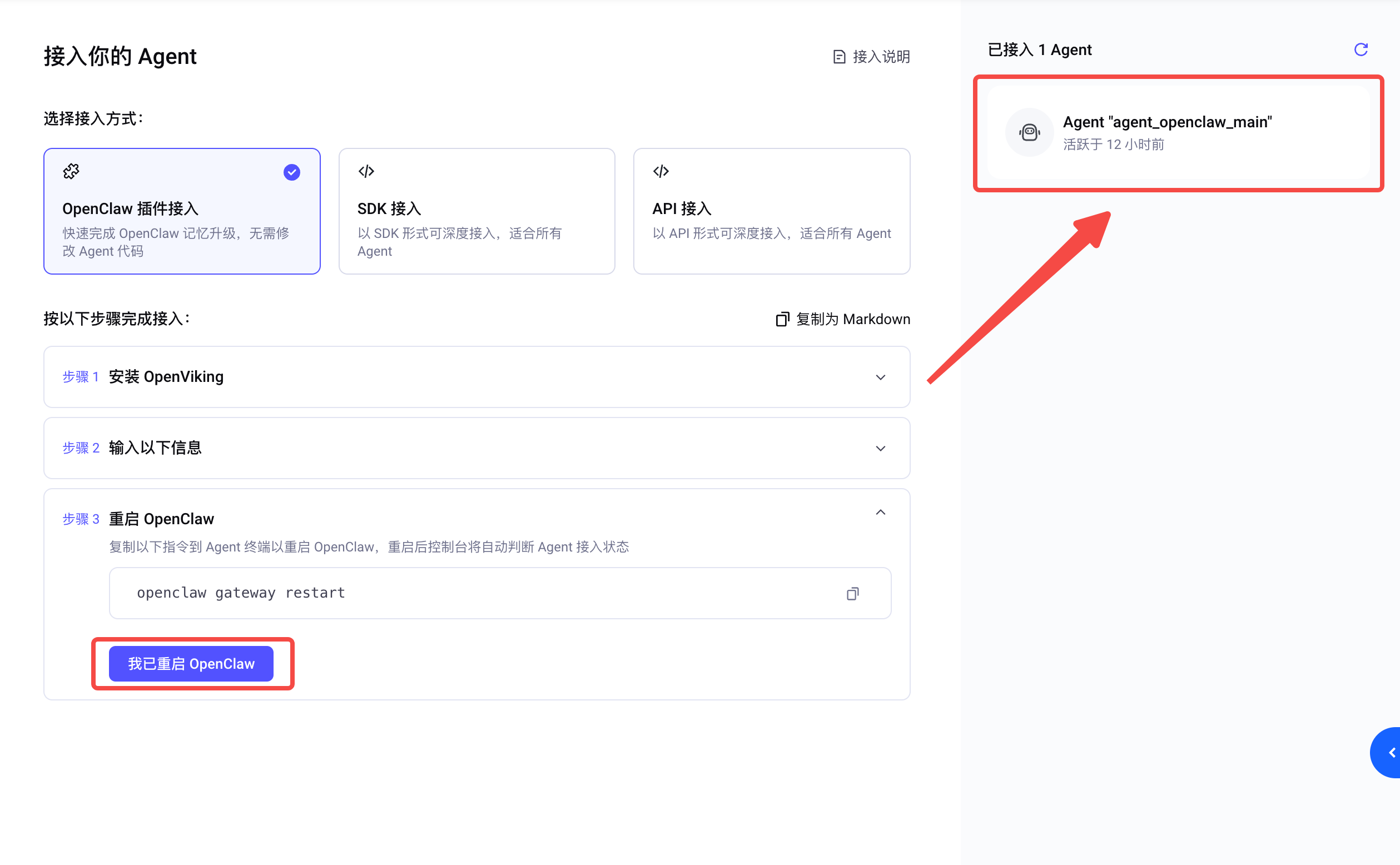This screenshot has width=1400, height=865.
Task: Click 复制为 Markdown
Action: click(843, 319)
